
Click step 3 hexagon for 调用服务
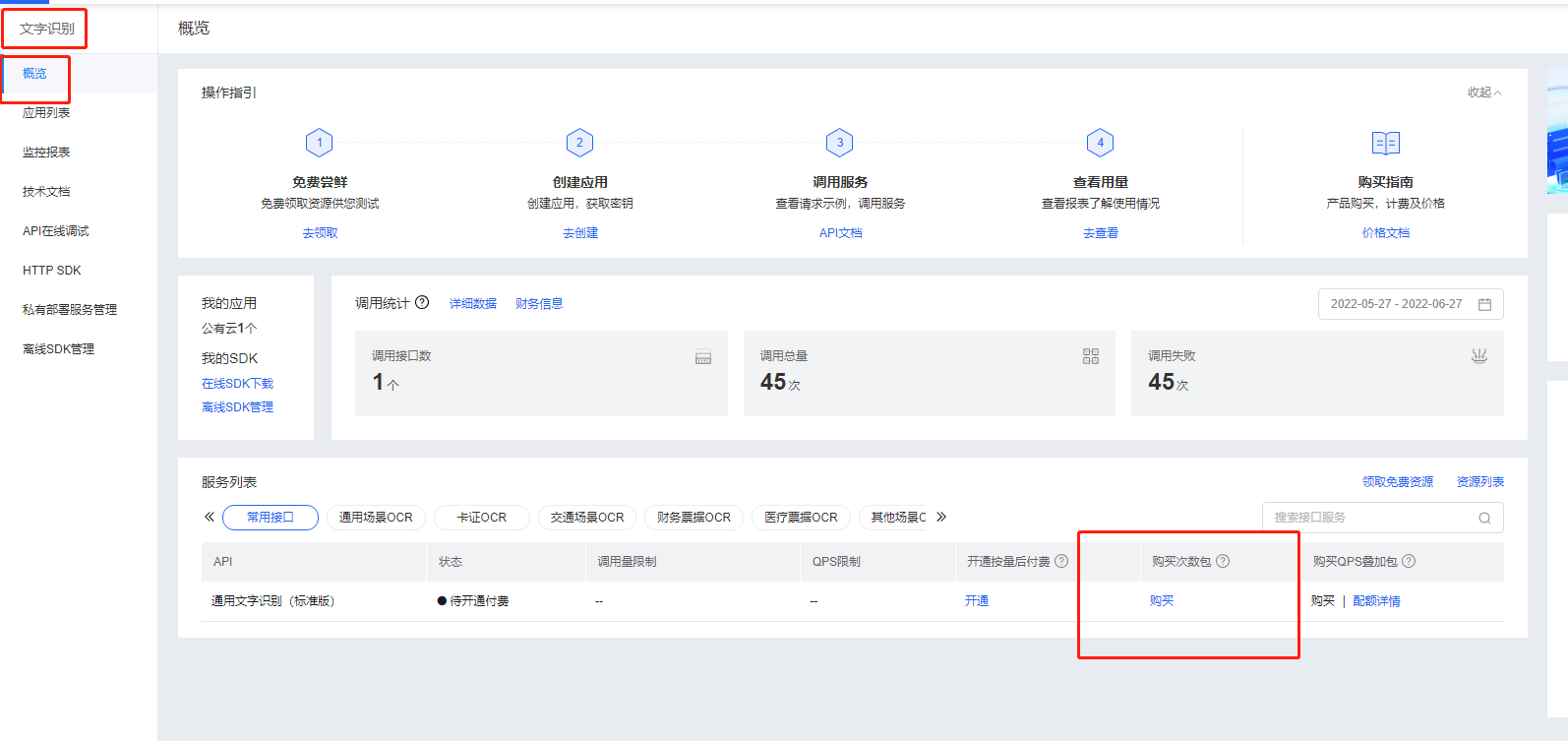pyautogui.click(x=840, y=143)
